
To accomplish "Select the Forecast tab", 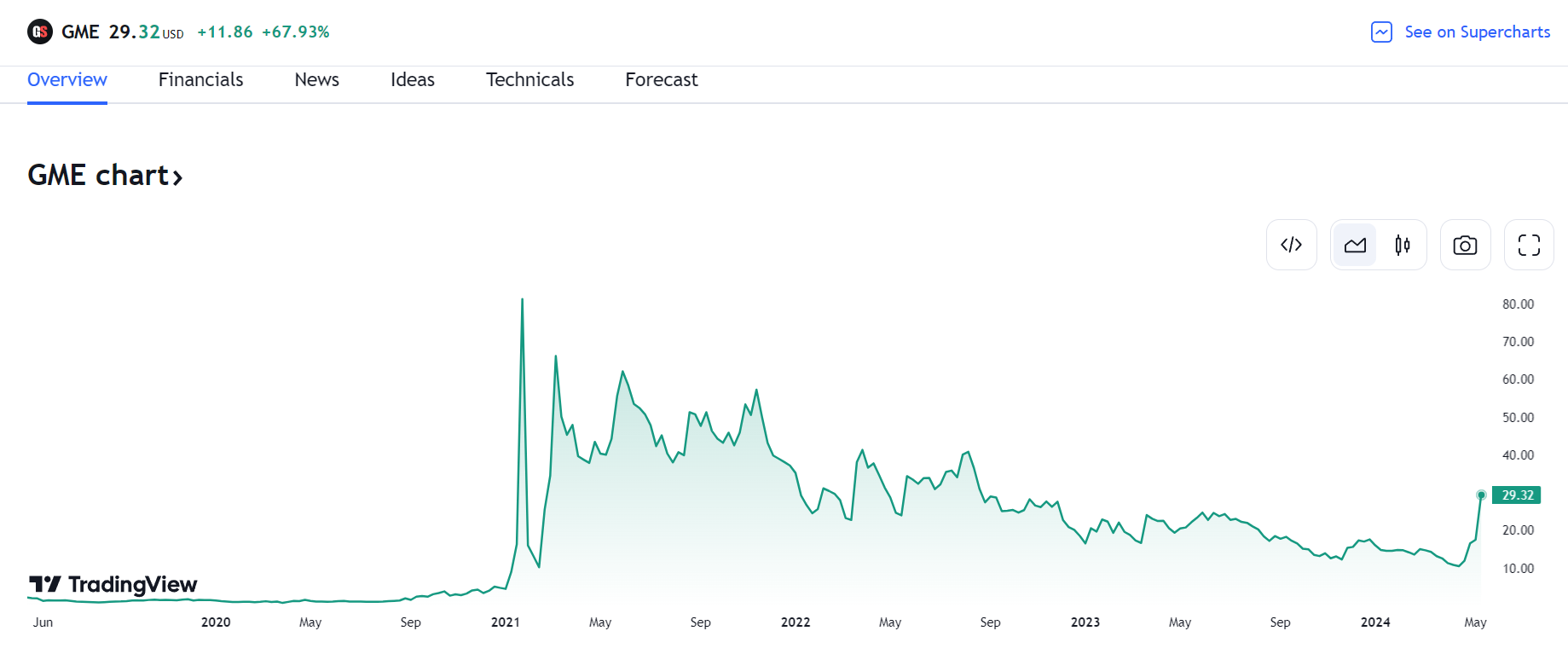I will point(661,80).
